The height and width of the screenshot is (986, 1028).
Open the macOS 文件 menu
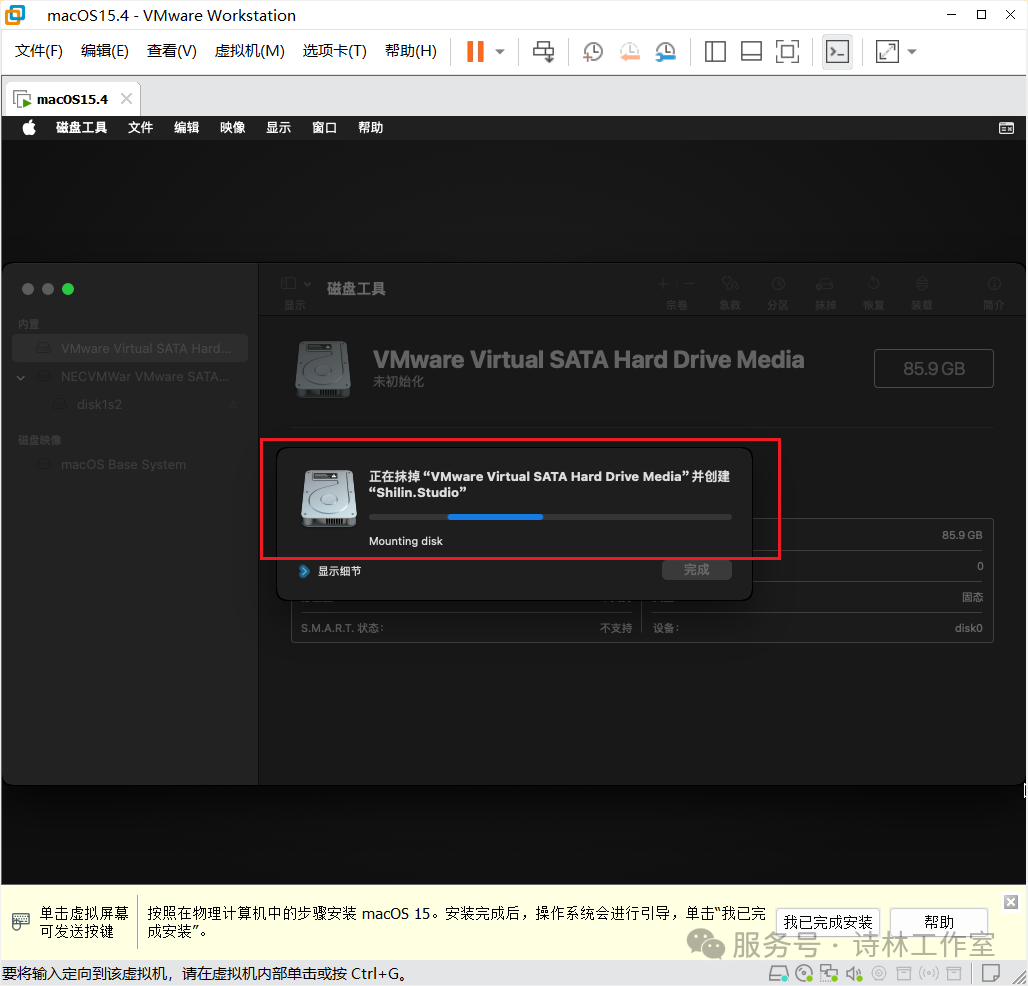[140, 128]
